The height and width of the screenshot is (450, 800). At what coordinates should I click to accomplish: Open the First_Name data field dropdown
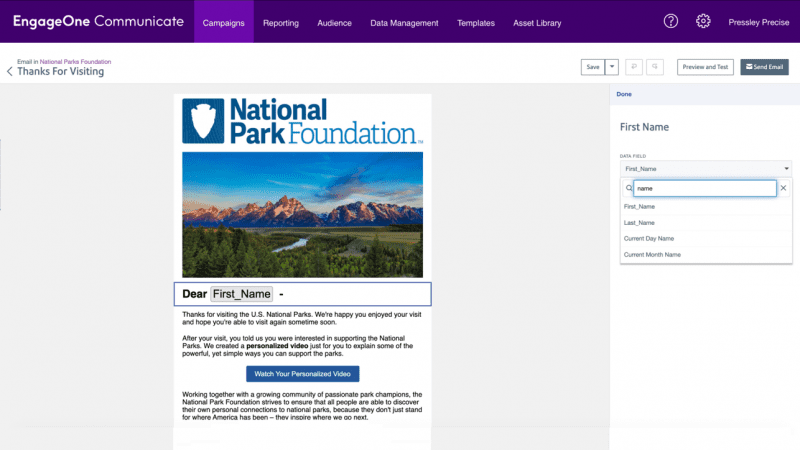click(706, 169)
